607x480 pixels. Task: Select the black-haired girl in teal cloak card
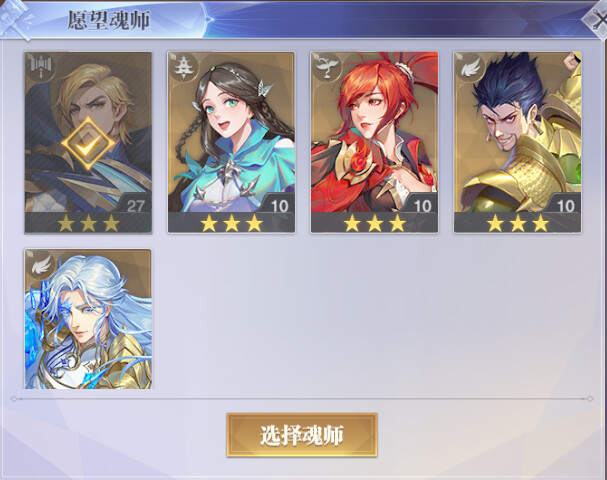[x=231, y=142]
